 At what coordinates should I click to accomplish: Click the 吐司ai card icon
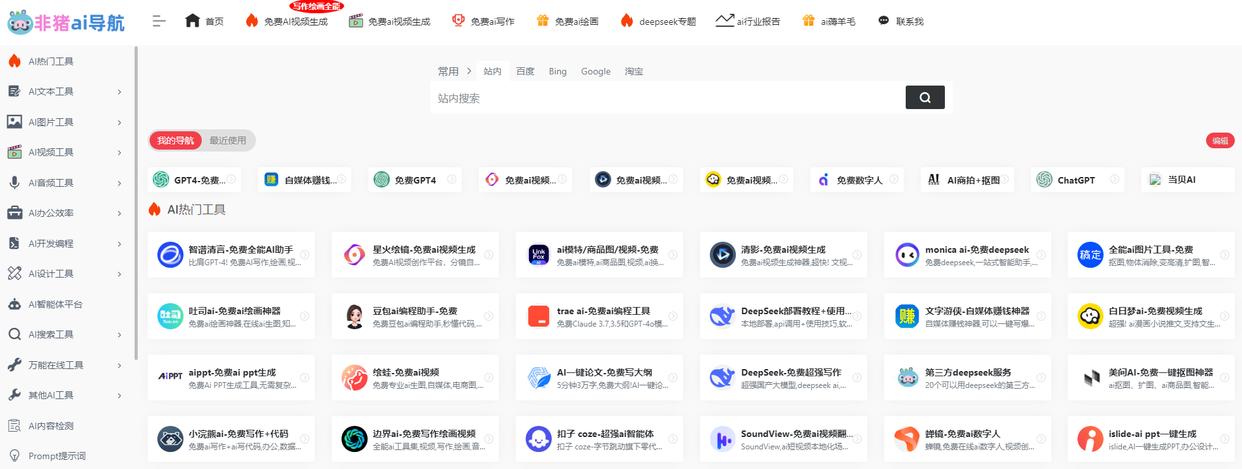point(170,317)
